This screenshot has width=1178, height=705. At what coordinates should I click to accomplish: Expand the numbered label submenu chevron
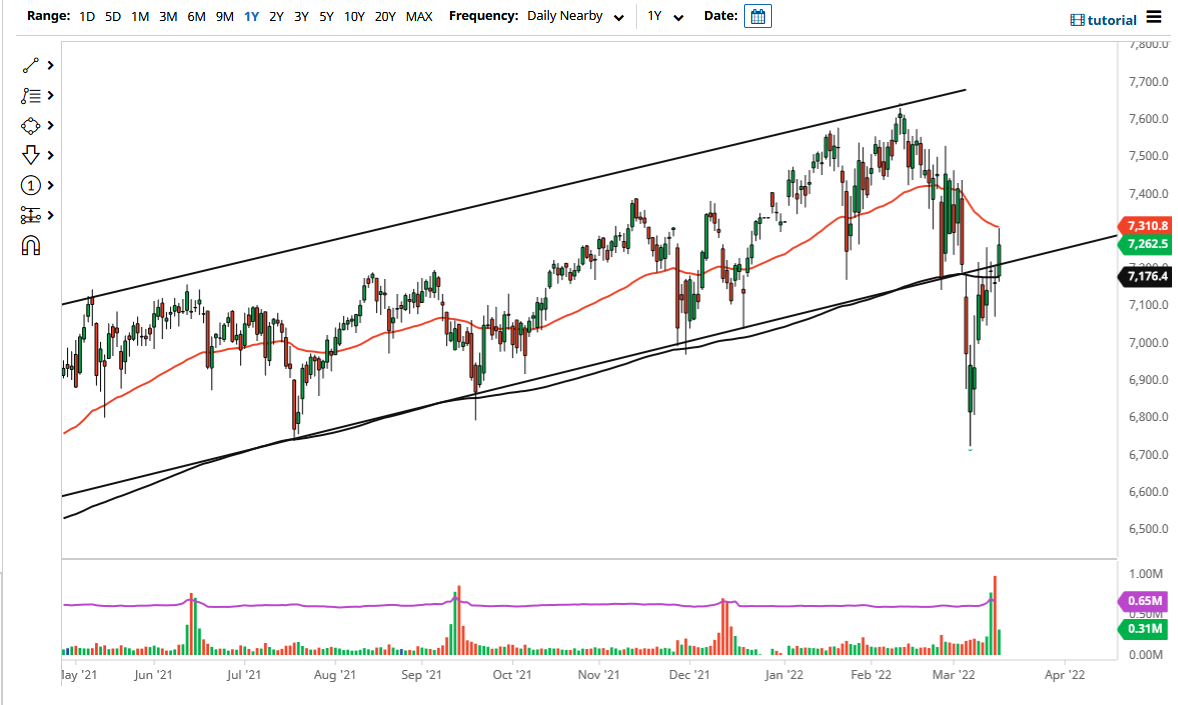click(50, 185)
